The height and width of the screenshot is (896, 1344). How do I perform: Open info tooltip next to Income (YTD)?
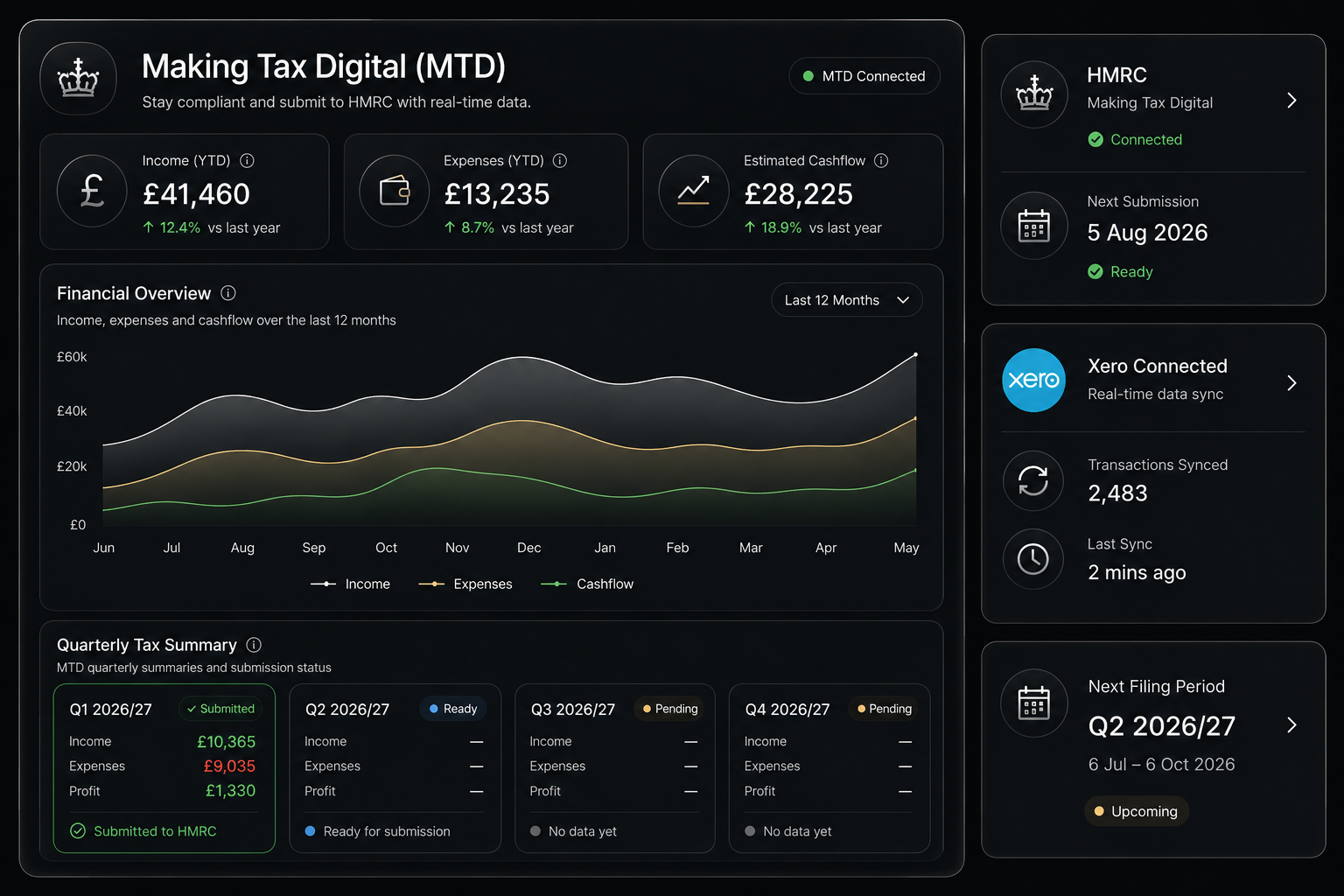click(x=247, y=161)
